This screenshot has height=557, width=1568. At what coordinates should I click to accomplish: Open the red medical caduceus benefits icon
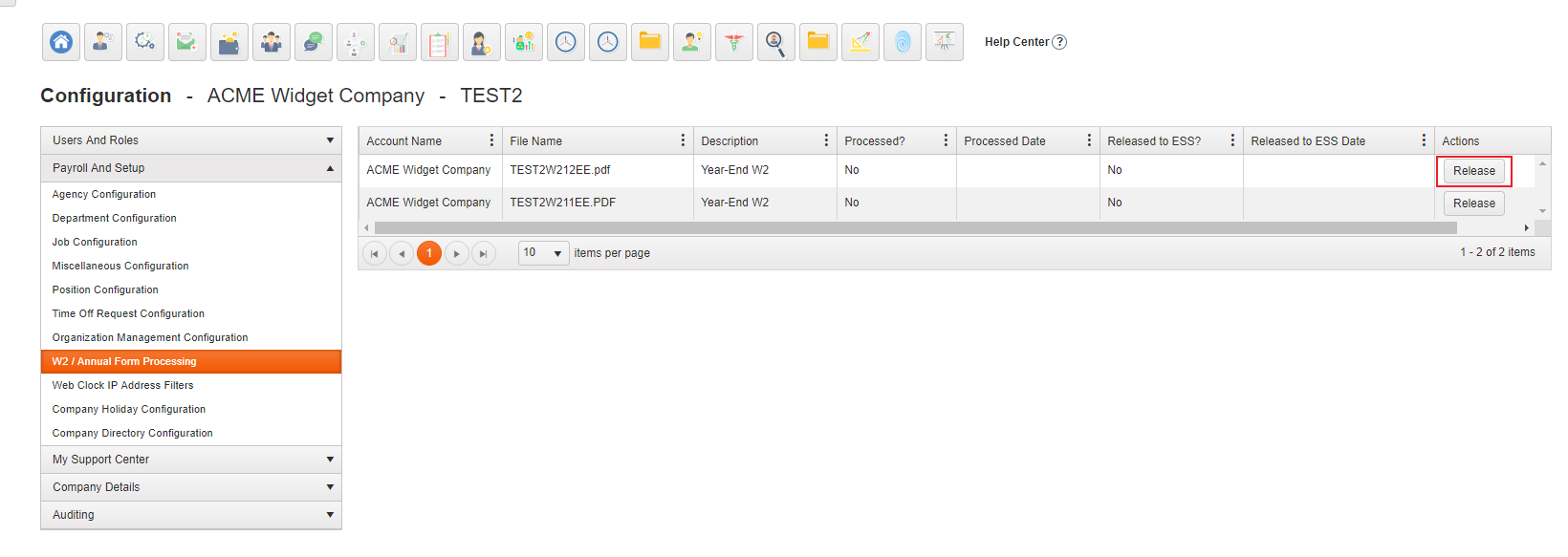pyautogui.click(x=734, y=42)
